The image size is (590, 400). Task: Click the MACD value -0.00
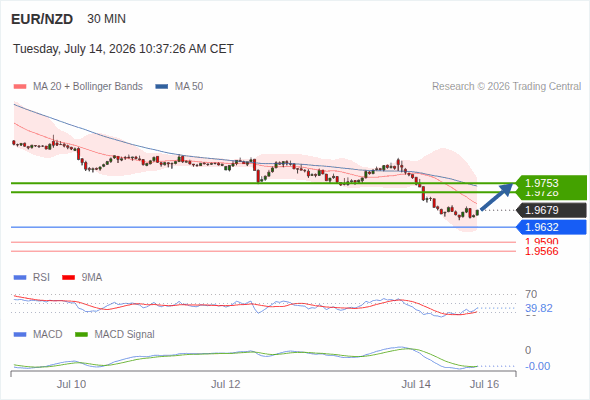coord(537,366)
